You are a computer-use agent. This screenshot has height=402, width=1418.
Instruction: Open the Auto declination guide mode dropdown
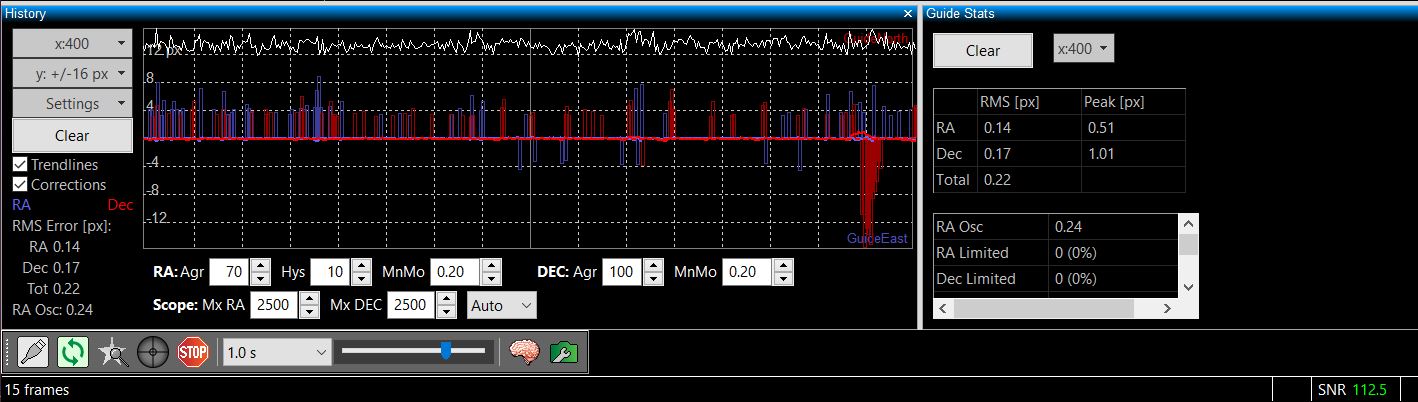(x=502, y=305)
